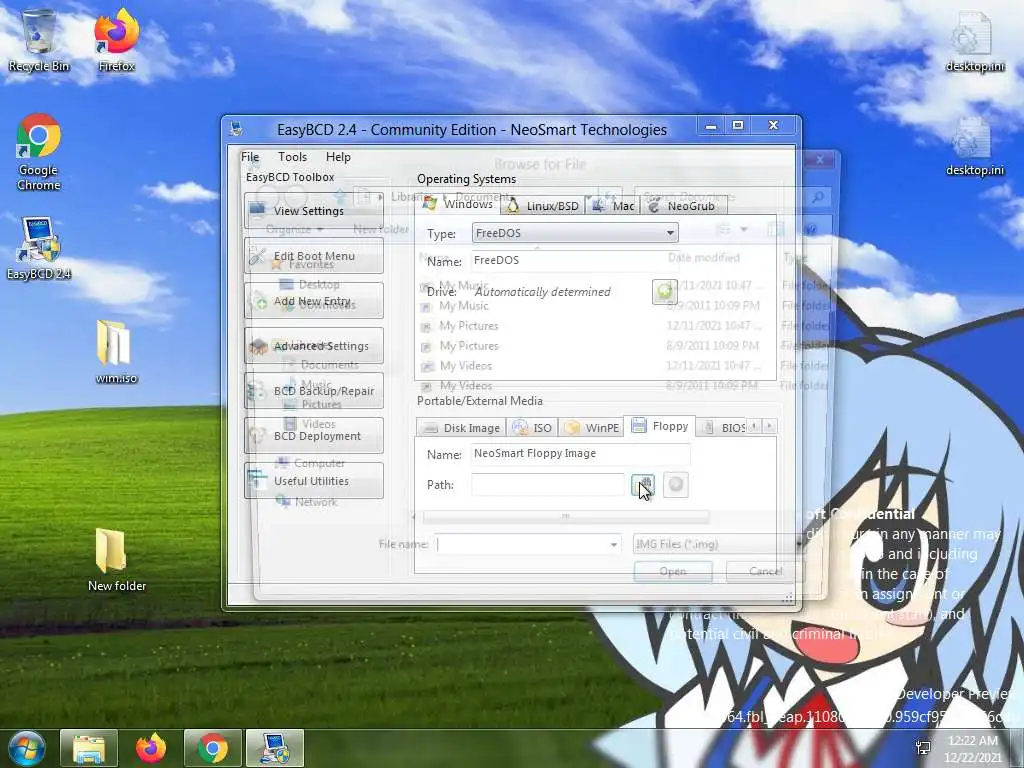Click Open in the Browse for File dialog
The image size is (1024, 768).
click(x=673, y=571)
